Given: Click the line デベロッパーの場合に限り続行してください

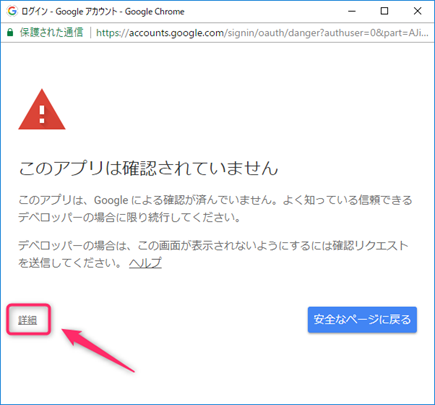Looking at the screenshot, I should coord(129,218).
